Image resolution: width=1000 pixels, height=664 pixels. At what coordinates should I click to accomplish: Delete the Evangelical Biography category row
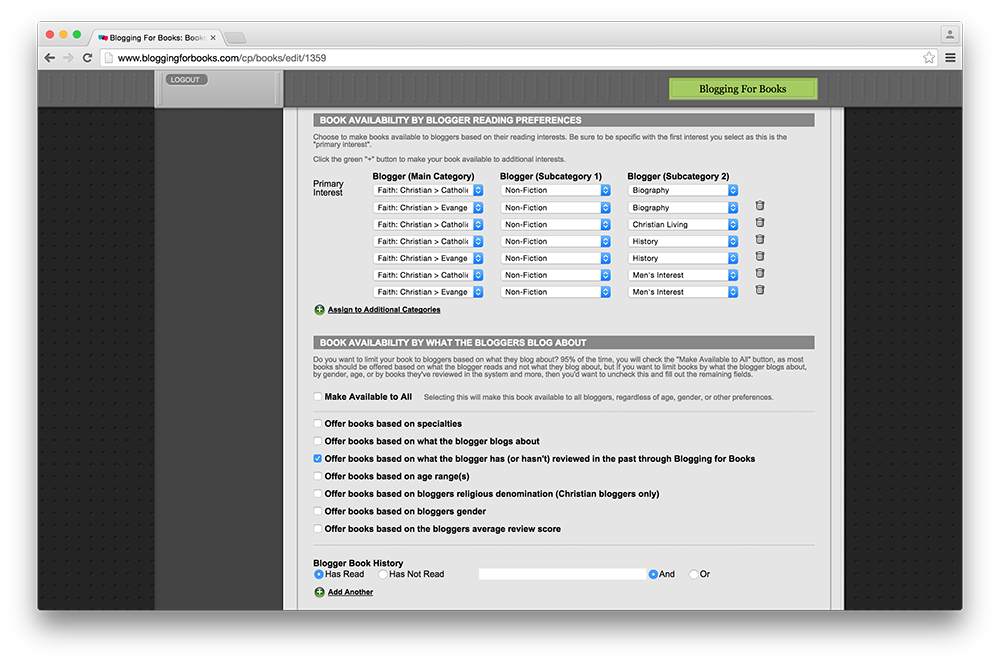click(760, 207)
